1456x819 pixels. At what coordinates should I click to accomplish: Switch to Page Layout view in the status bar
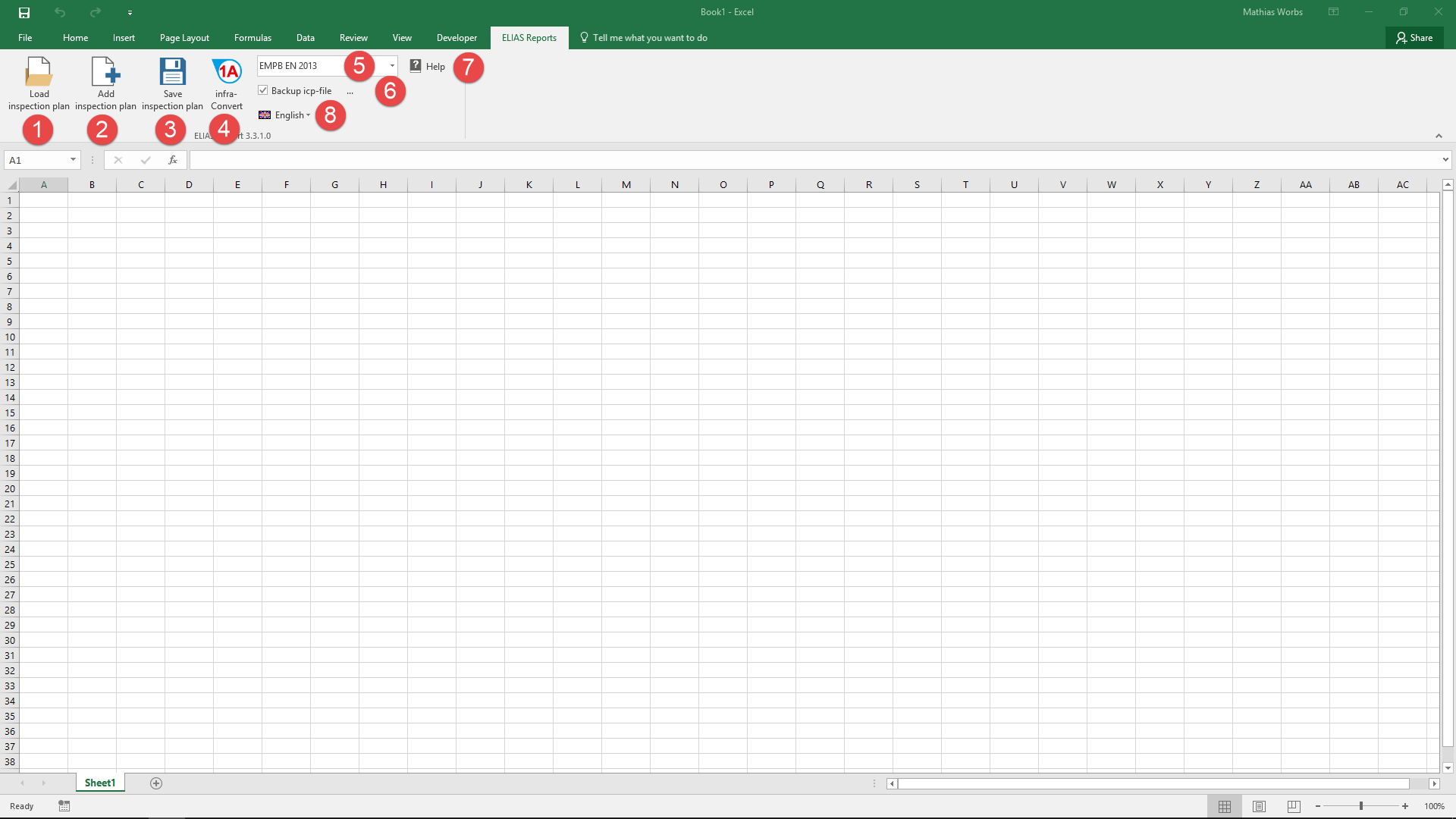point(1259,806)
